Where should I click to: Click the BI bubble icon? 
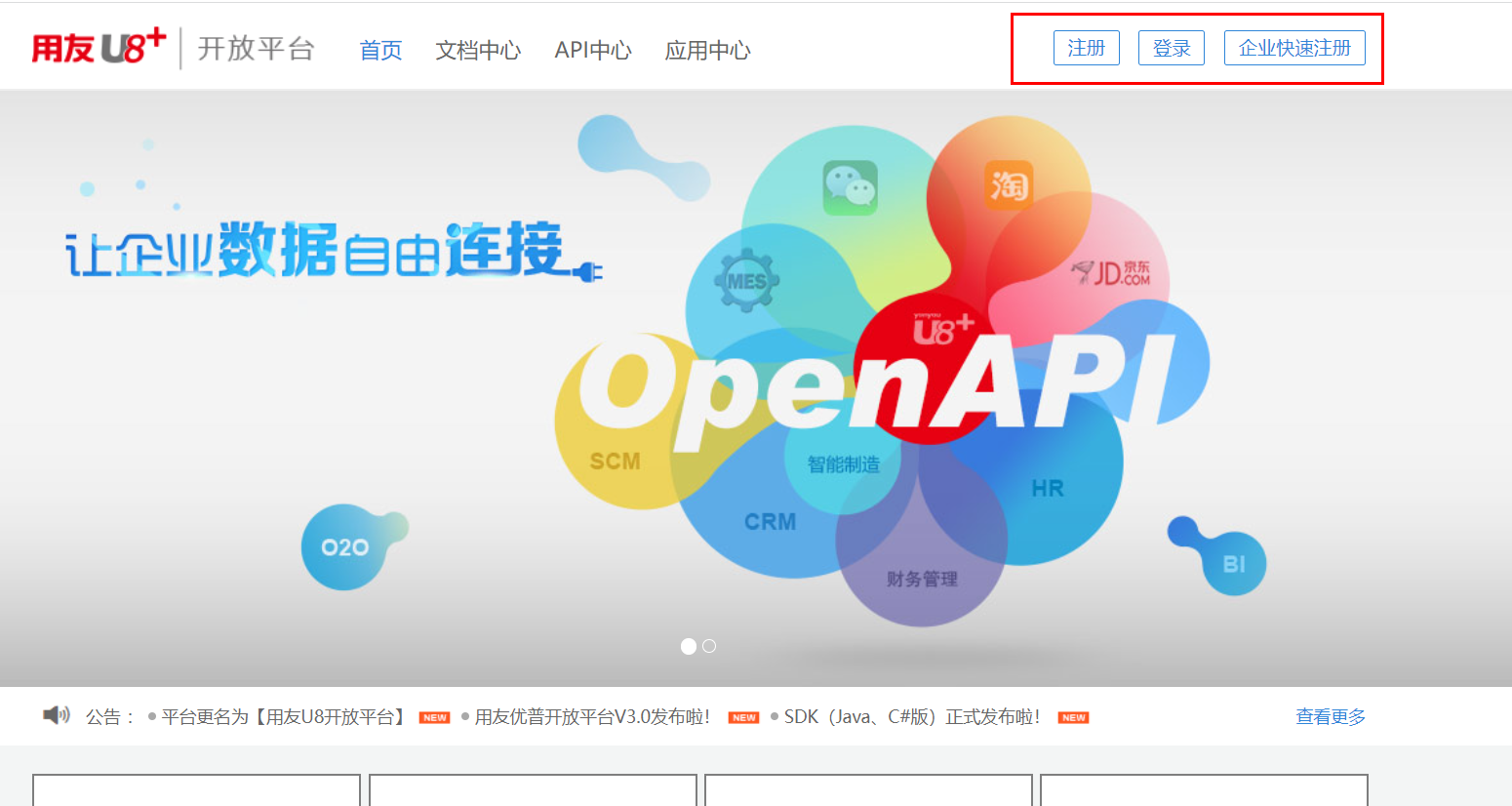[1233, 564]
